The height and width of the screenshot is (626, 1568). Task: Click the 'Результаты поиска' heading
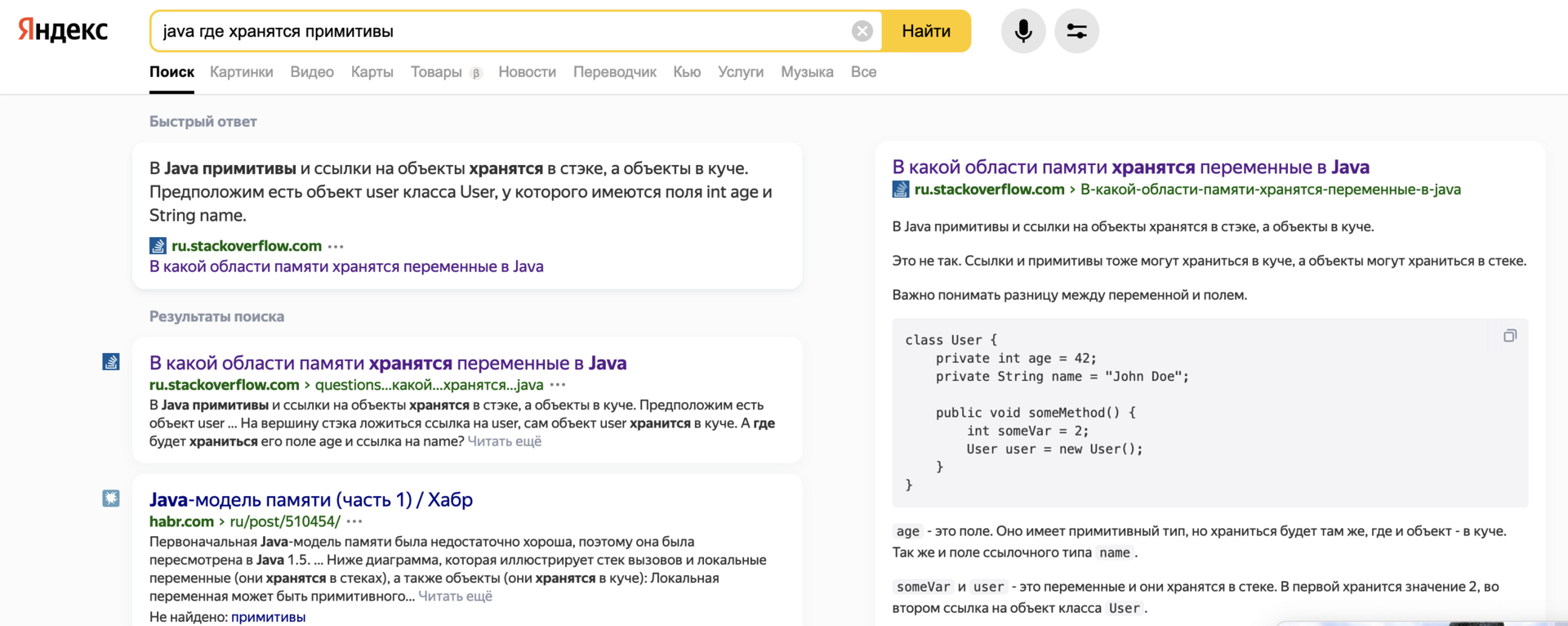(216, 316)
